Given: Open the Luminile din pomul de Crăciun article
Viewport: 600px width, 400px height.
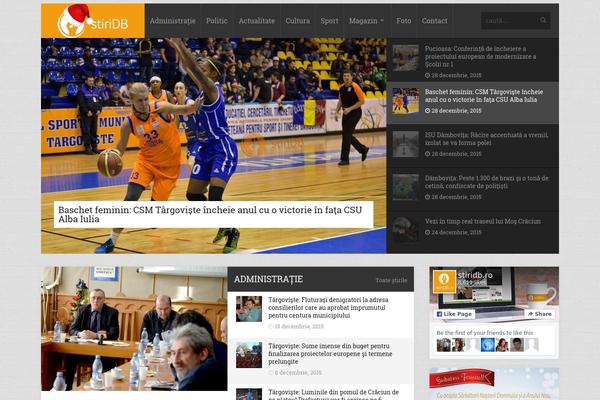Looking at the screenshot, I should click(x=333, y=394).
